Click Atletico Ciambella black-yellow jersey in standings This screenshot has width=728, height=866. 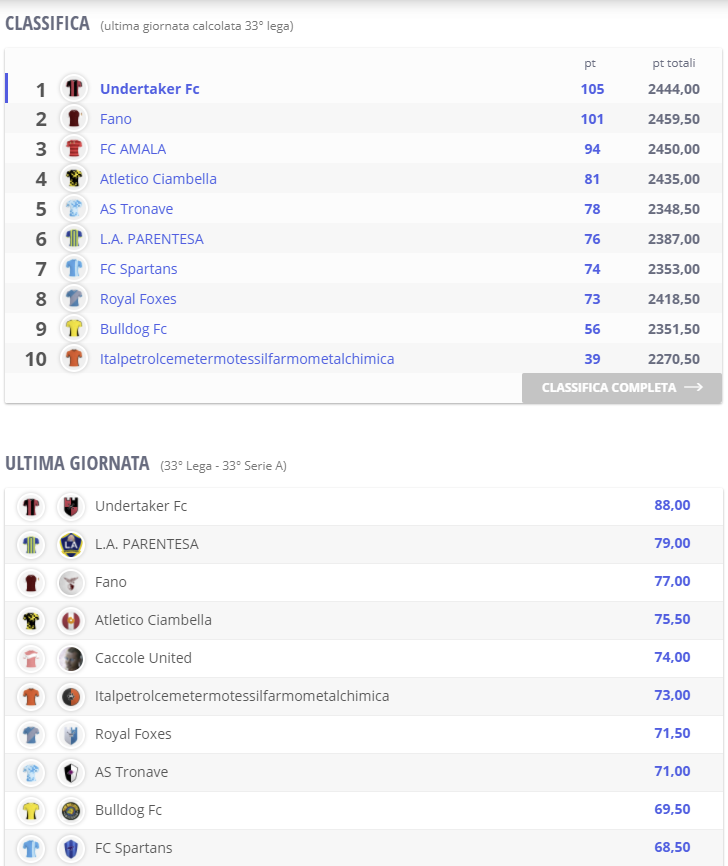click(x=74, y=178)
